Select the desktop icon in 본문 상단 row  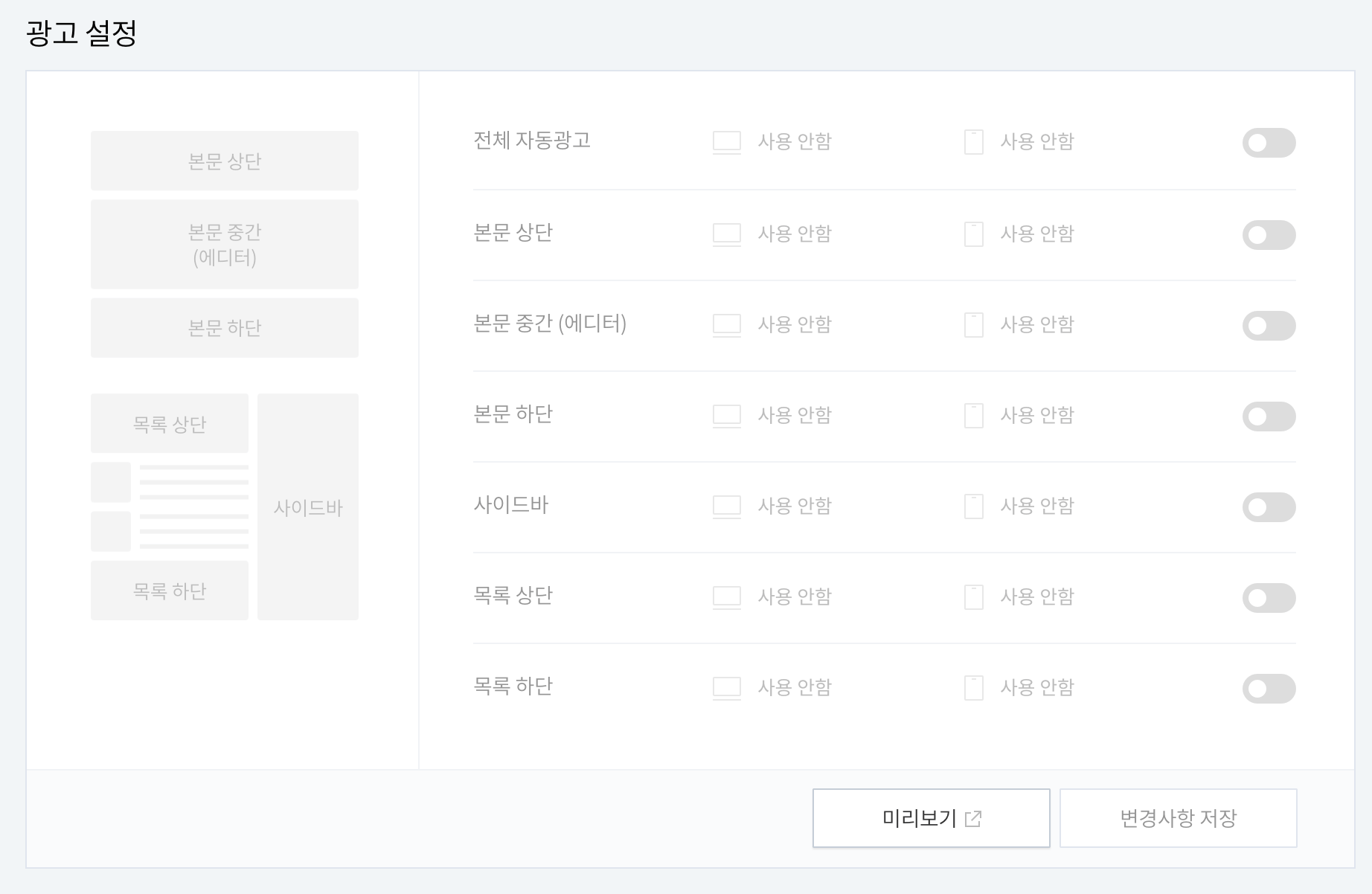point(726,233)
